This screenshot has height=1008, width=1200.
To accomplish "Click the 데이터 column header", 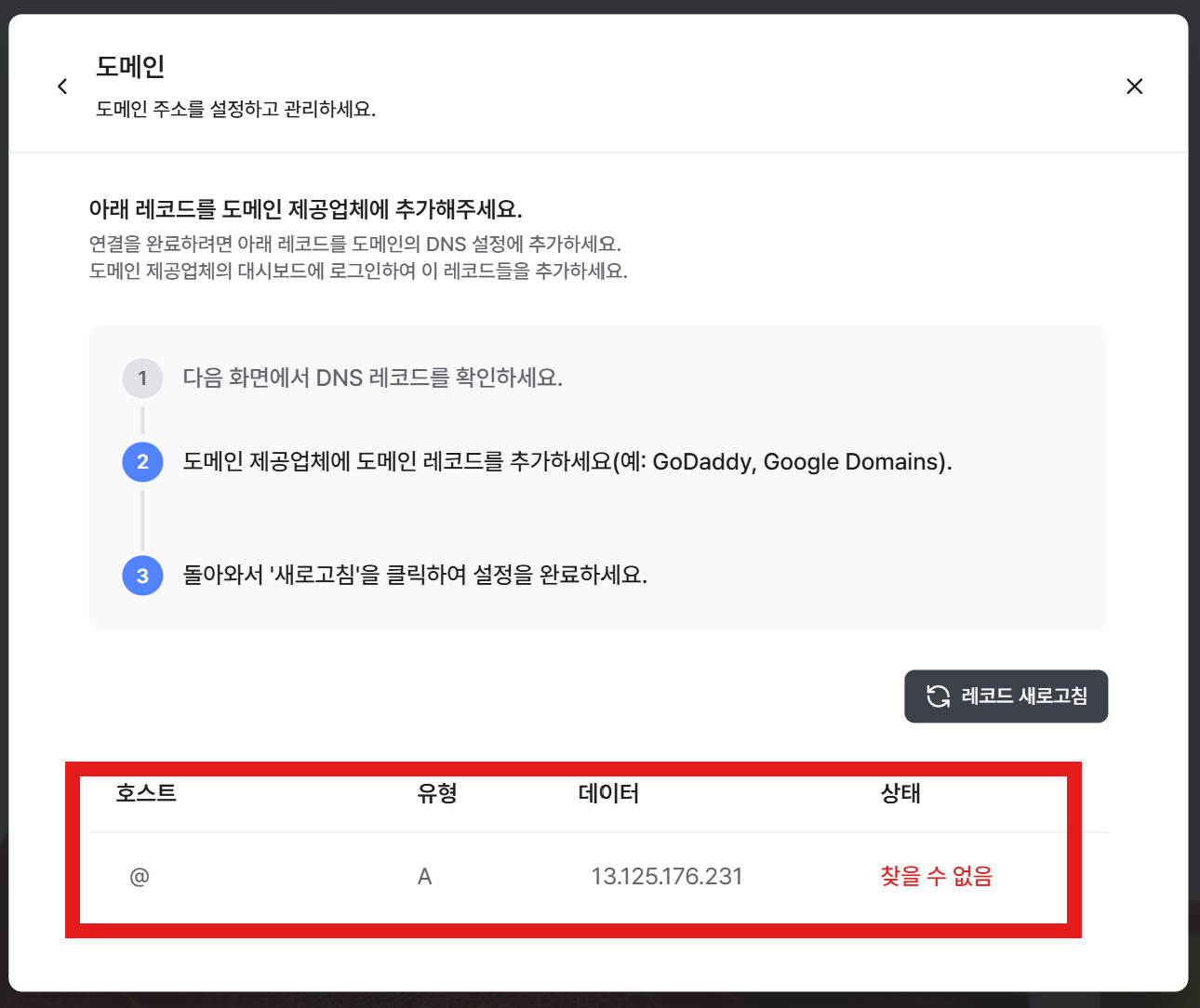I will (608, 793).
